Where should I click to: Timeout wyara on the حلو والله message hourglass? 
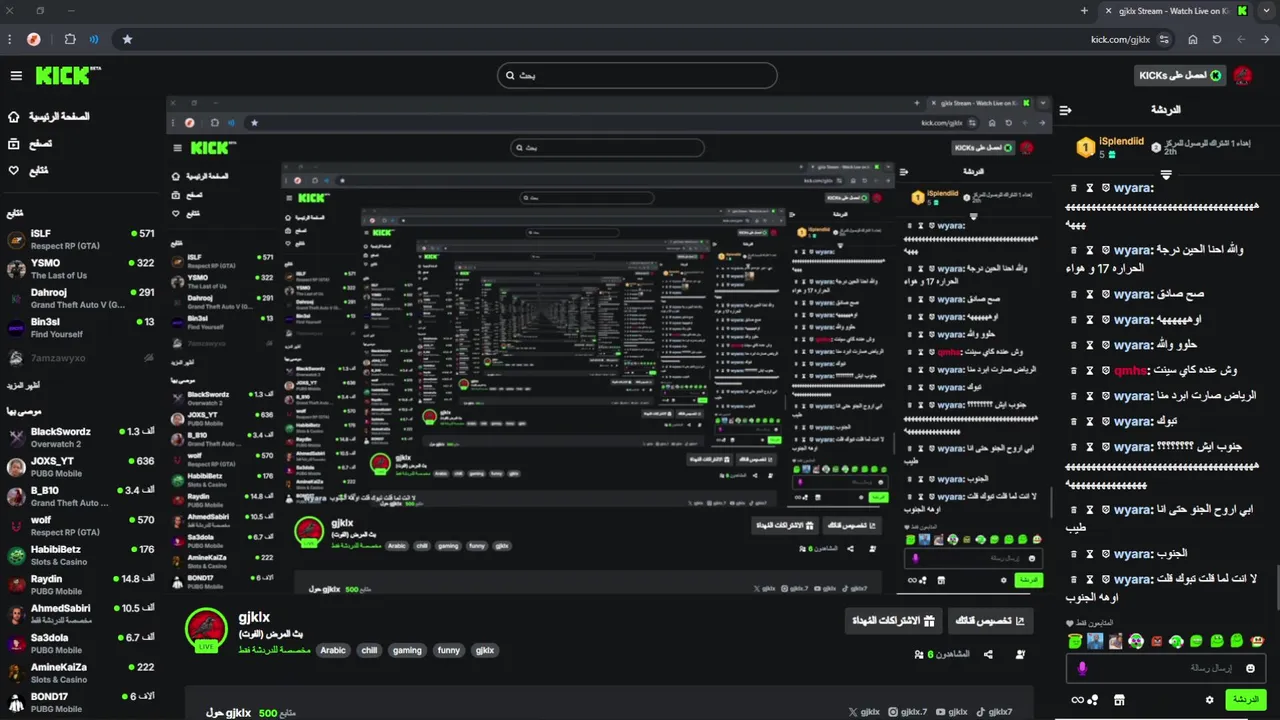1089,345
